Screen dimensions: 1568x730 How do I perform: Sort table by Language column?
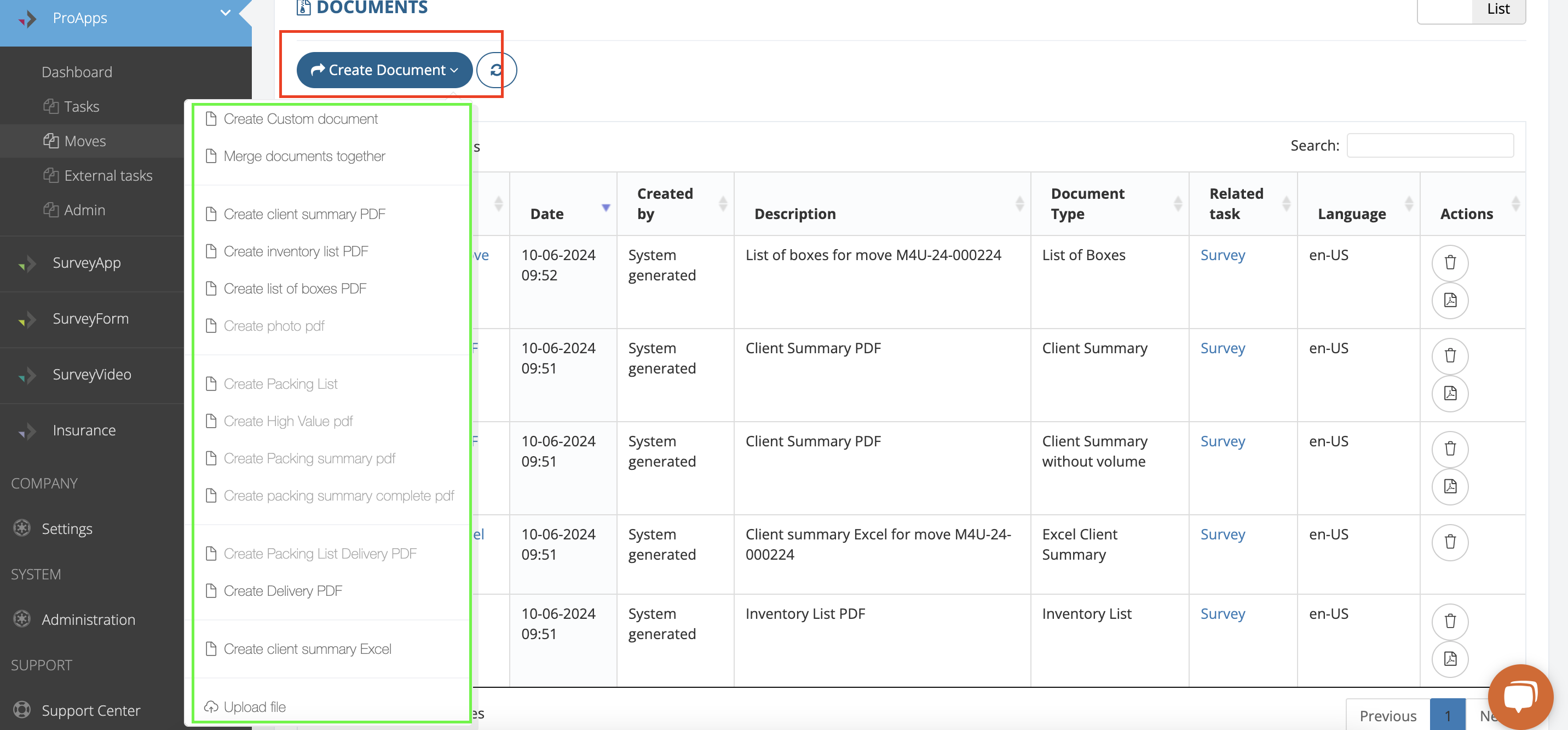point(1359,204)
